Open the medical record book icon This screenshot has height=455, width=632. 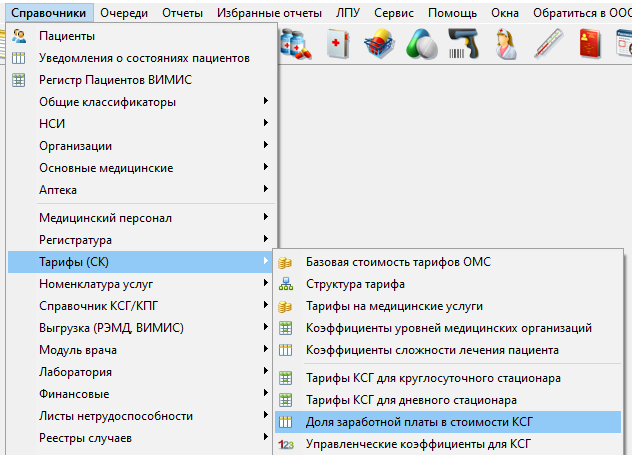pyautogui.click(x=336, y=47)
